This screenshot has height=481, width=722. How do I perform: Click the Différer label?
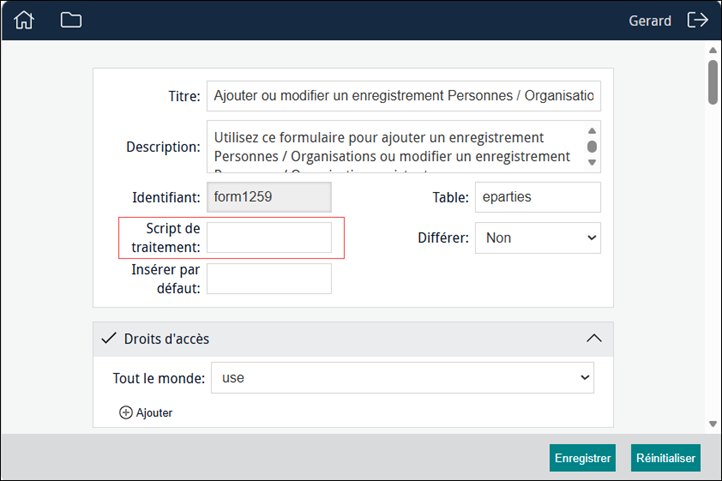point(443,238)
